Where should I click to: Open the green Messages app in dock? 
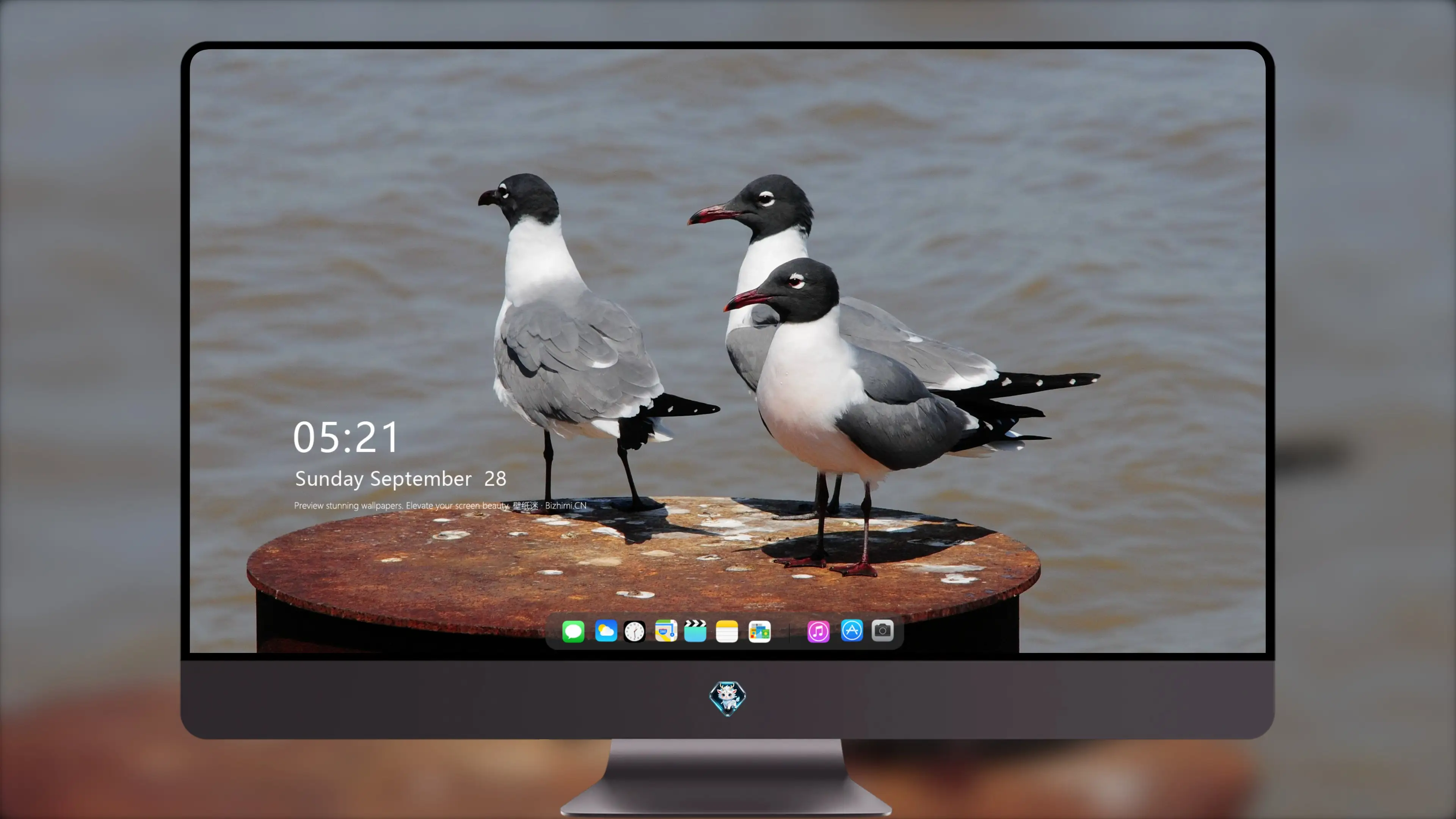[x=573, y=631]
